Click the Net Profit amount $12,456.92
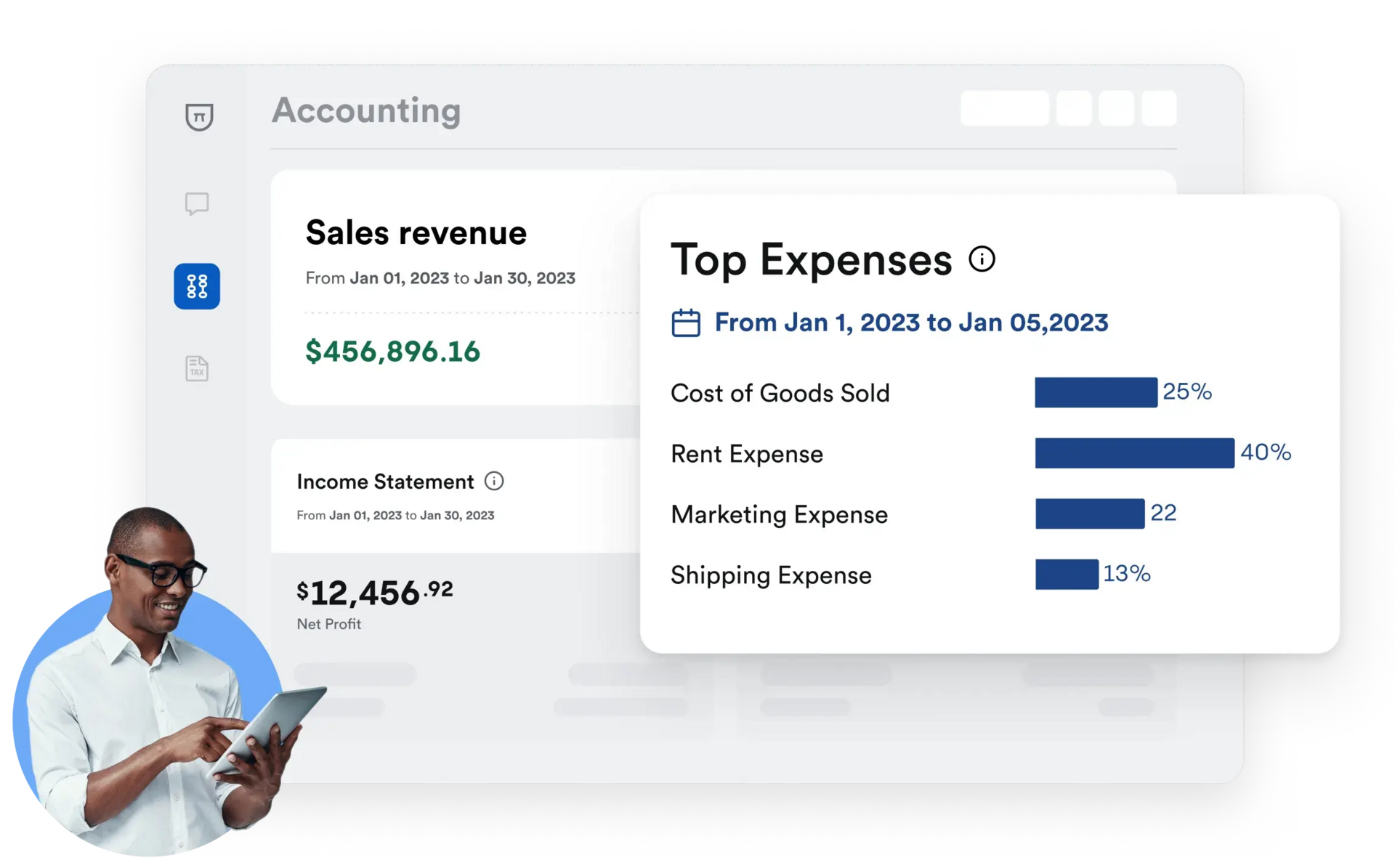 click(373, 592)
